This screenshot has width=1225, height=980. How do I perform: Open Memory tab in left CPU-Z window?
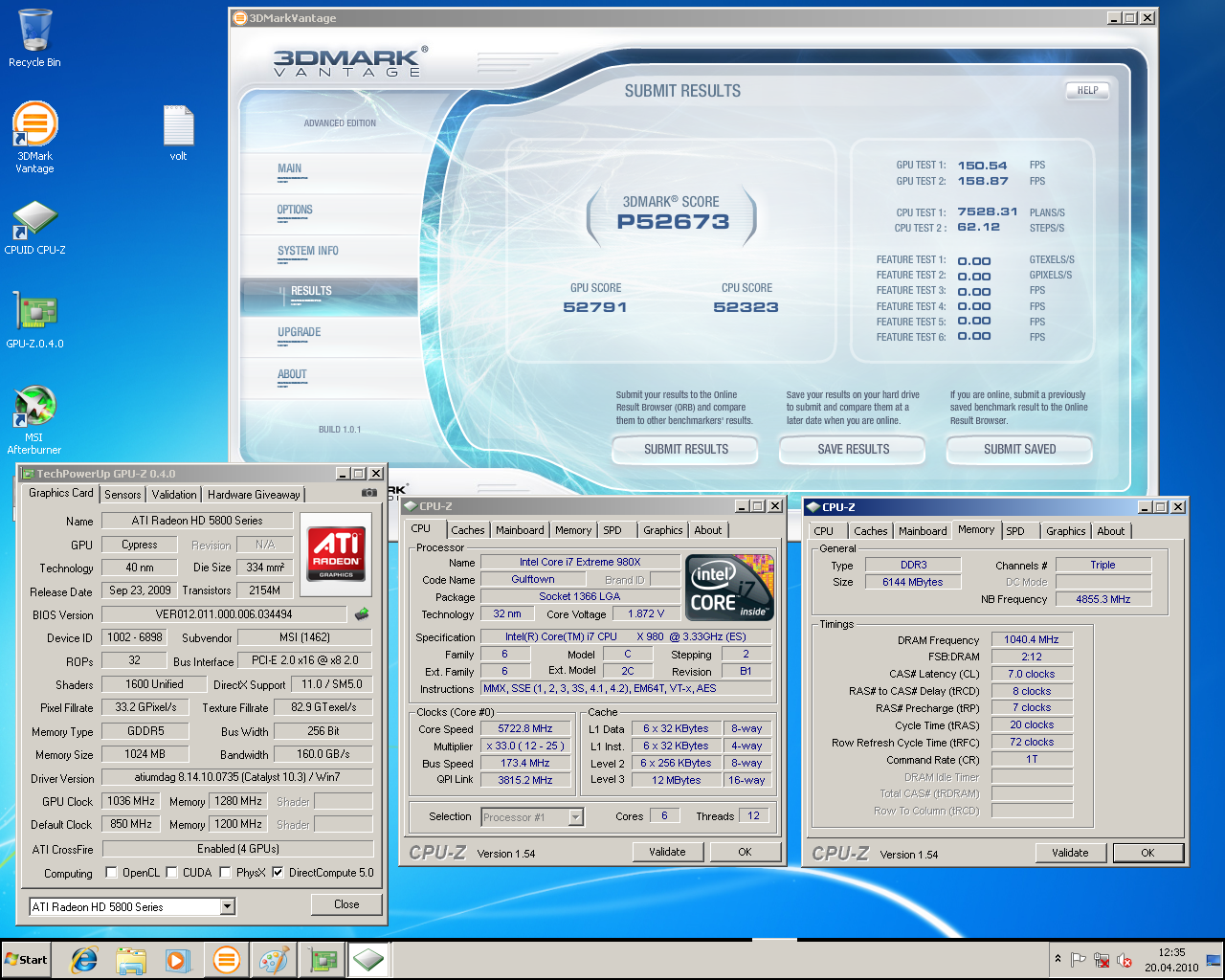tap(573, 530)
